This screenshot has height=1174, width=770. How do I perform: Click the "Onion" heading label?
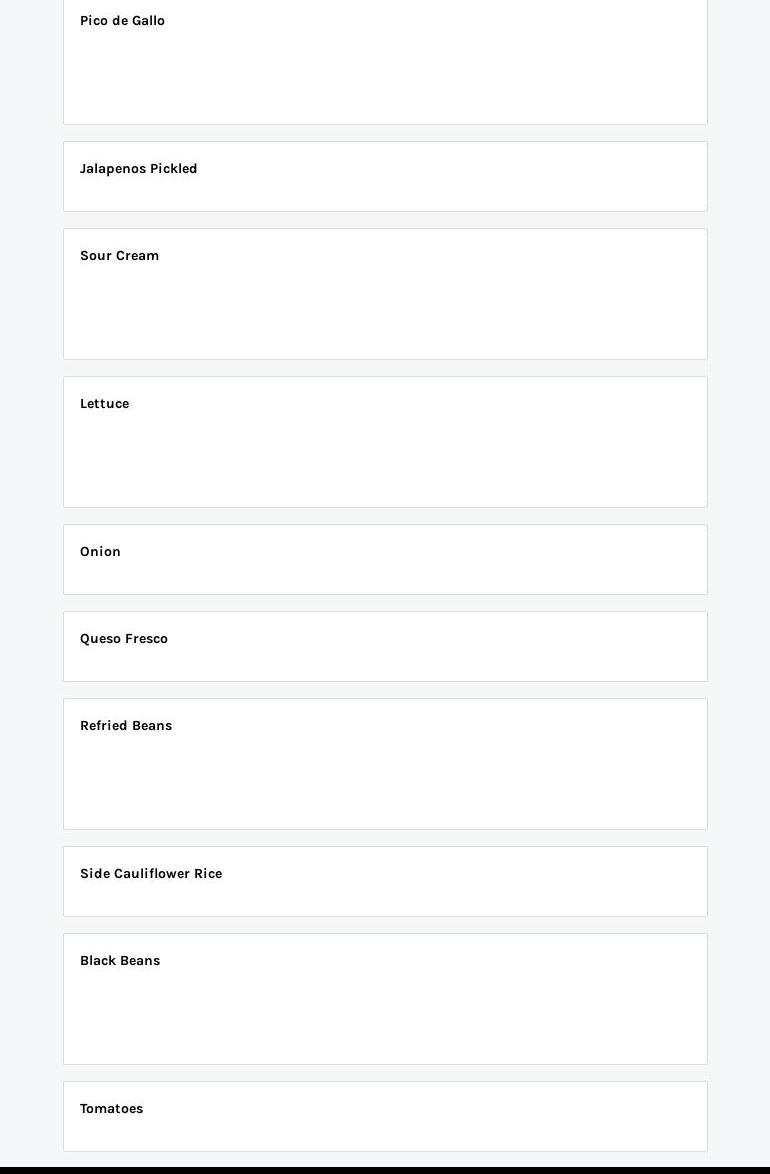(x=100, y=552)
